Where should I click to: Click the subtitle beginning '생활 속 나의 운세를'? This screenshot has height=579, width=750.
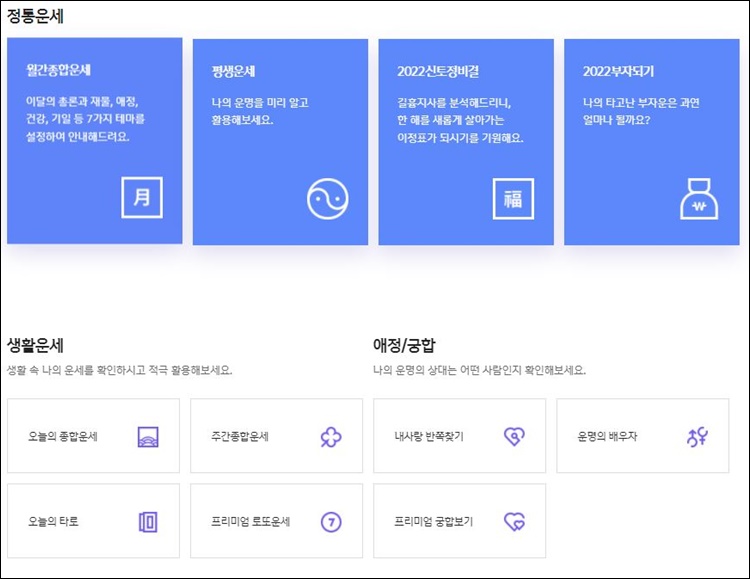coord(120,370)
